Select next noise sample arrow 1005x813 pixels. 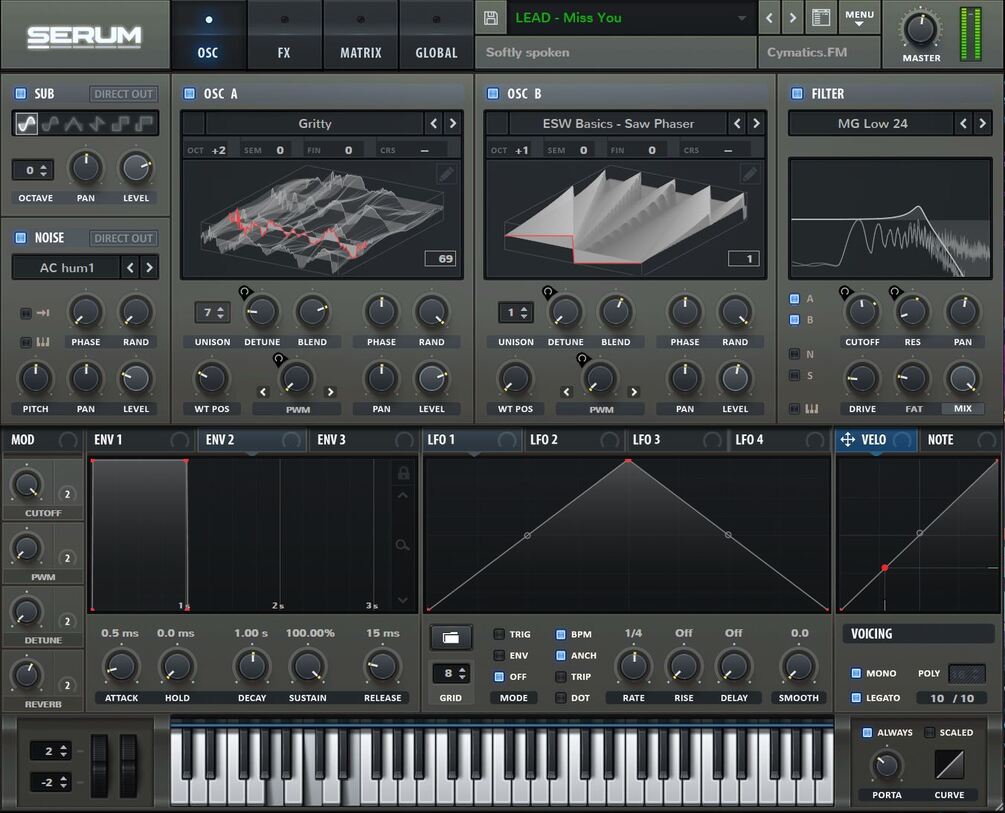point(149,267)
